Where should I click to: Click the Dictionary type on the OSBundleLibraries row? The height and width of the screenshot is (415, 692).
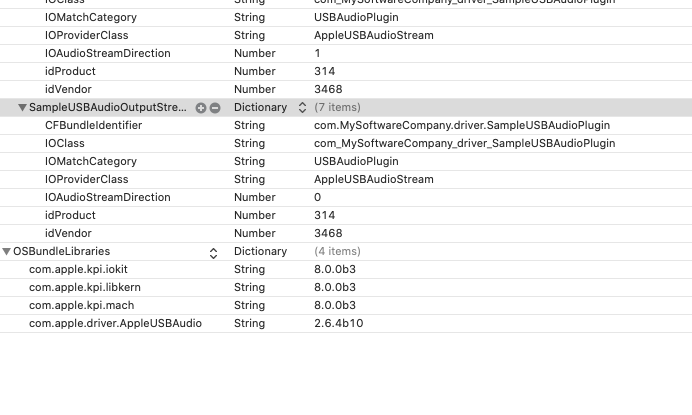[x=260, y=251]
